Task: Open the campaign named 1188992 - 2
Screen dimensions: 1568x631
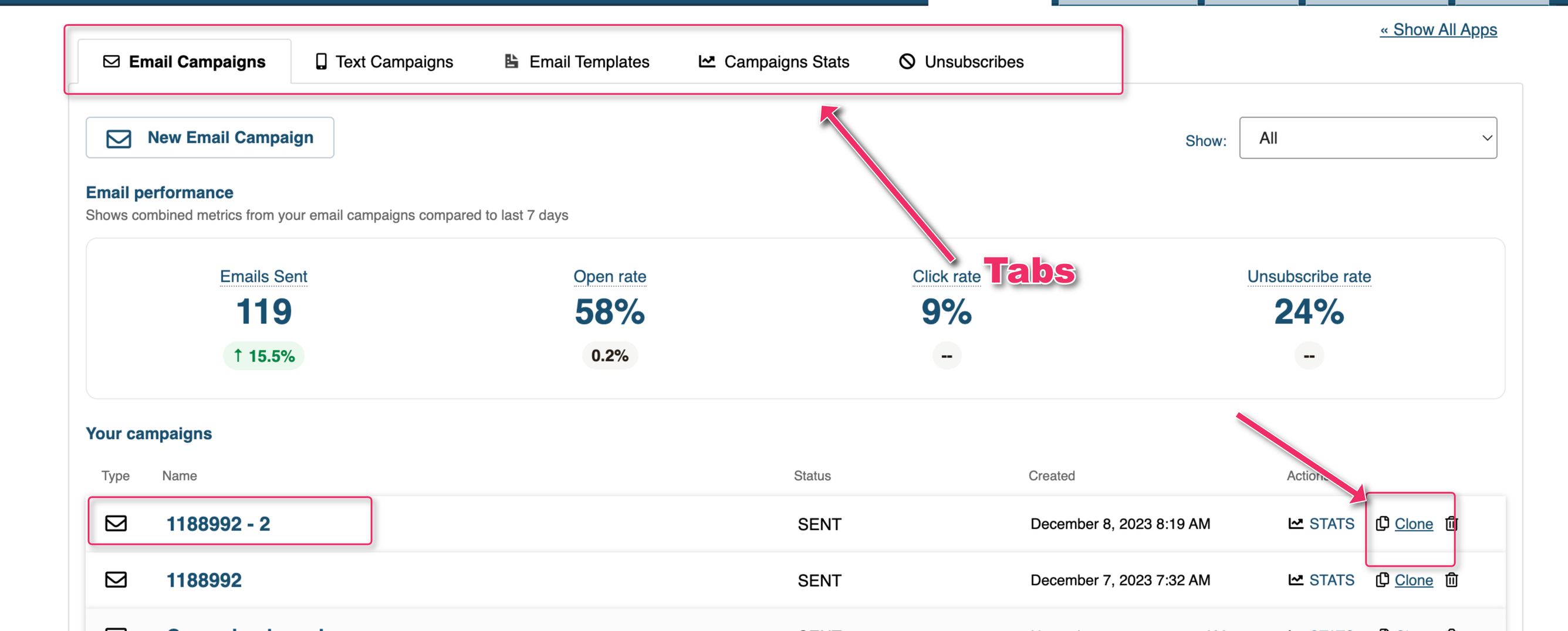Action: click(218, 524)
